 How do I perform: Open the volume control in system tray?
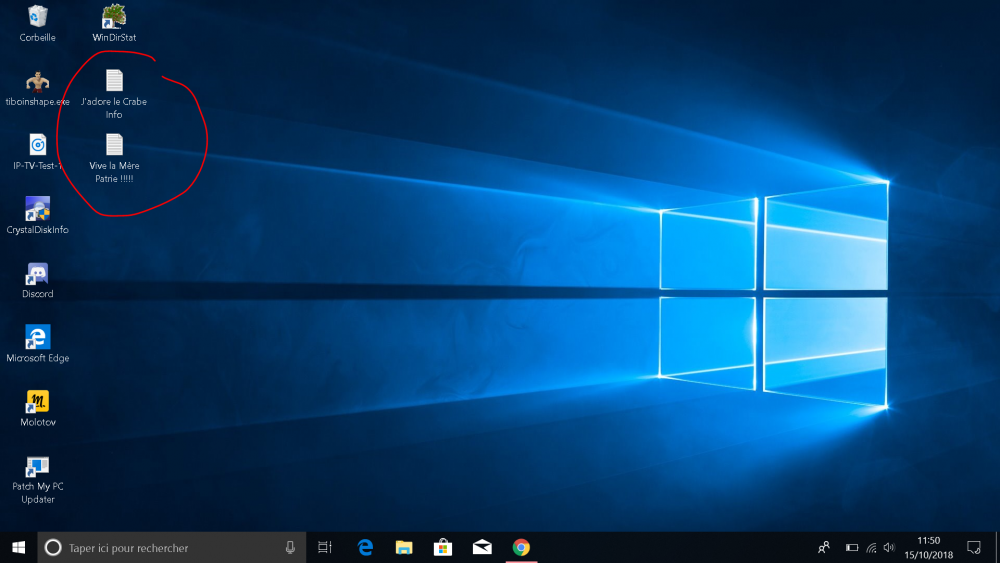pyautogui.click(x=889, y=547)
